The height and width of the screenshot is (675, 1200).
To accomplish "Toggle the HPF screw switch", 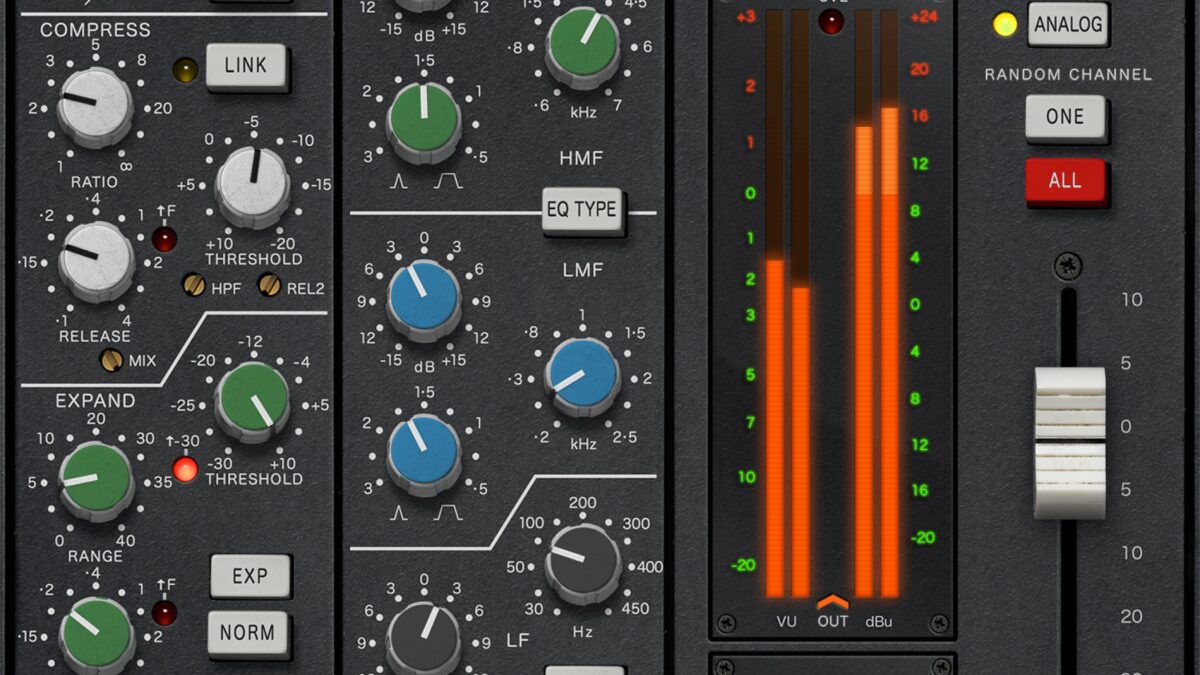I will click(x=194, y=285).
